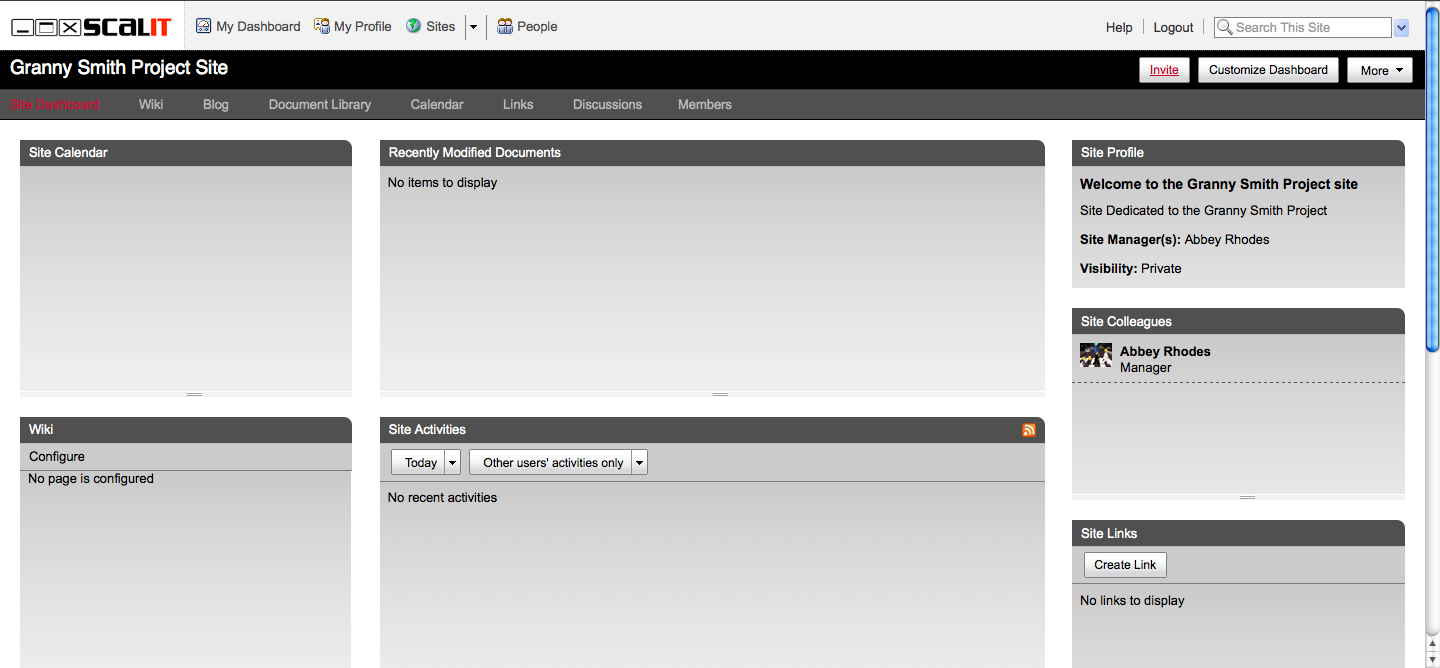Click the My Dashboard link text
Screen dimensions: 1440x668
click(258, 27)
